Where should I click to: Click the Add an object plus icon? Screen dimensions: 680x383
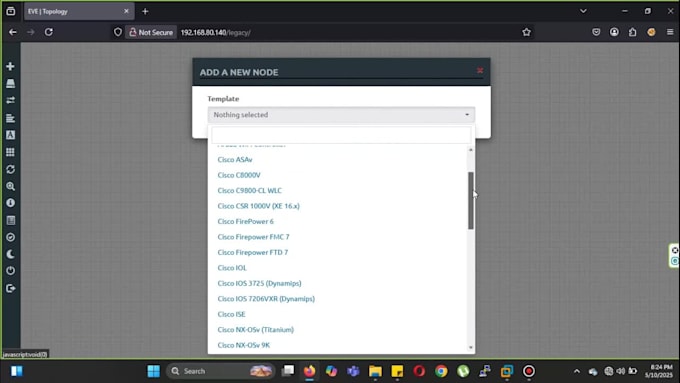(10, 66)
